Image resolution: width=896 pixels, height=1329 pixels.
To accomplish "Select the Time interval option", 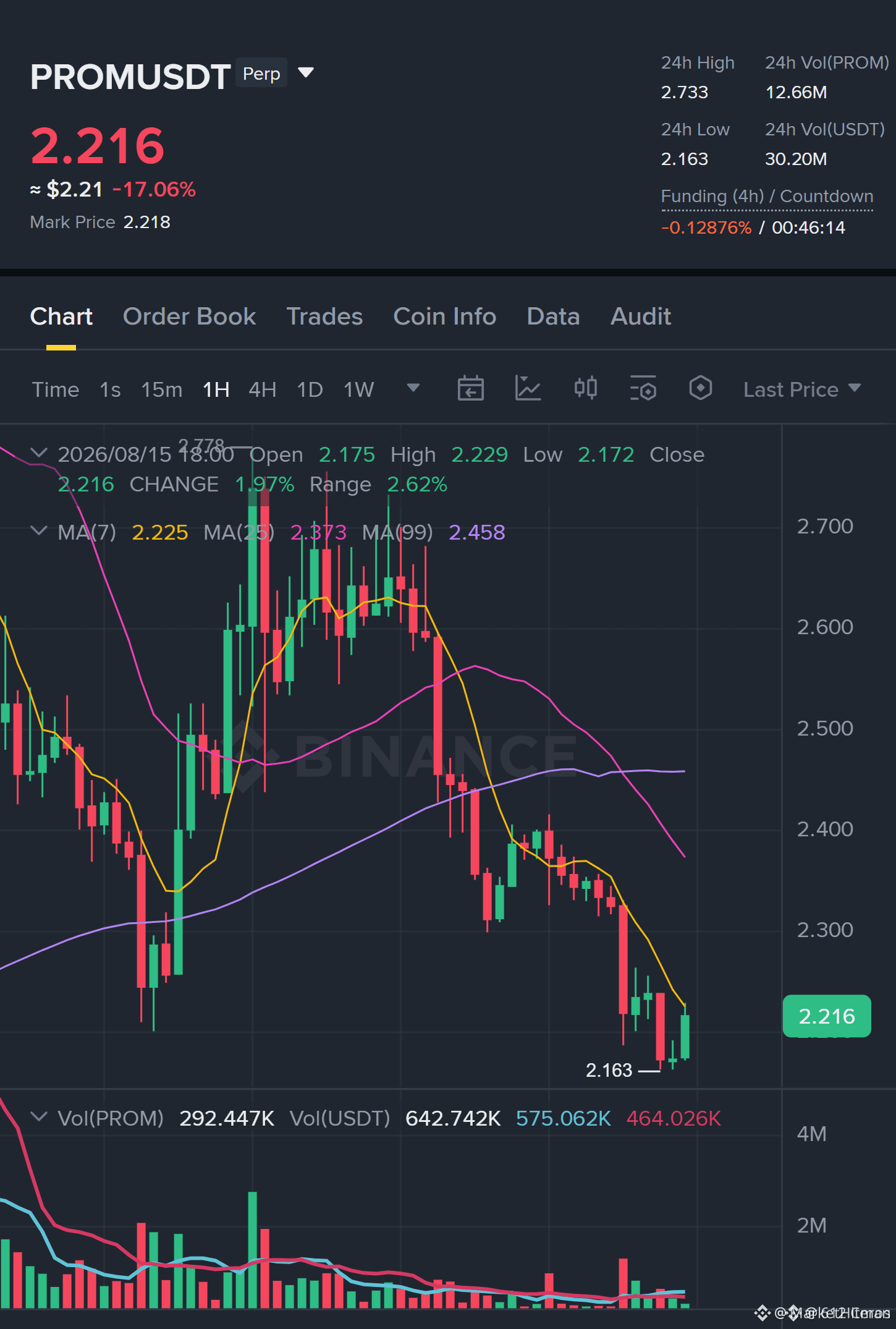I will pos(56,390).
